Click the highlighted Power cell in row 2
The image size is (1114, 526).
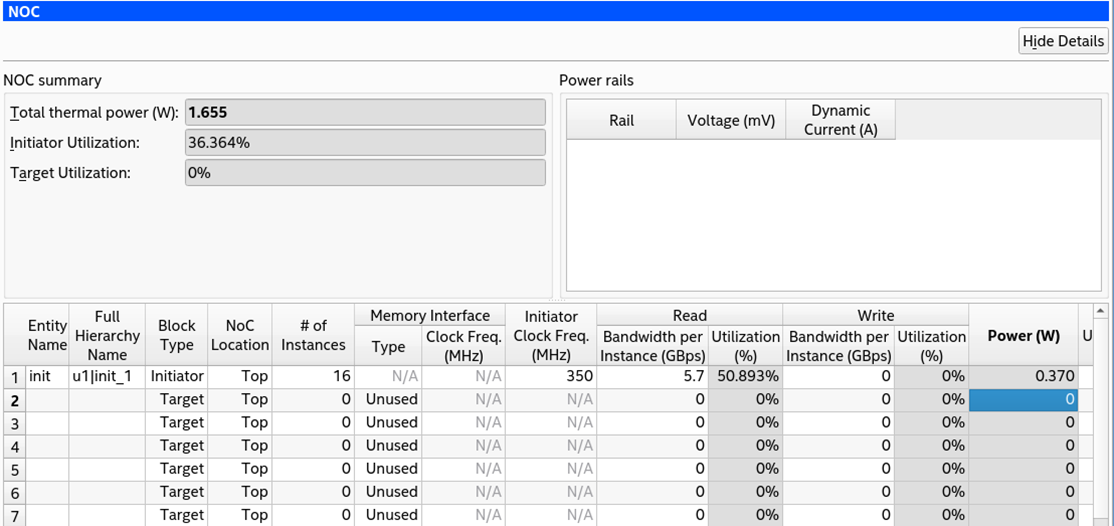[1023, 399]
